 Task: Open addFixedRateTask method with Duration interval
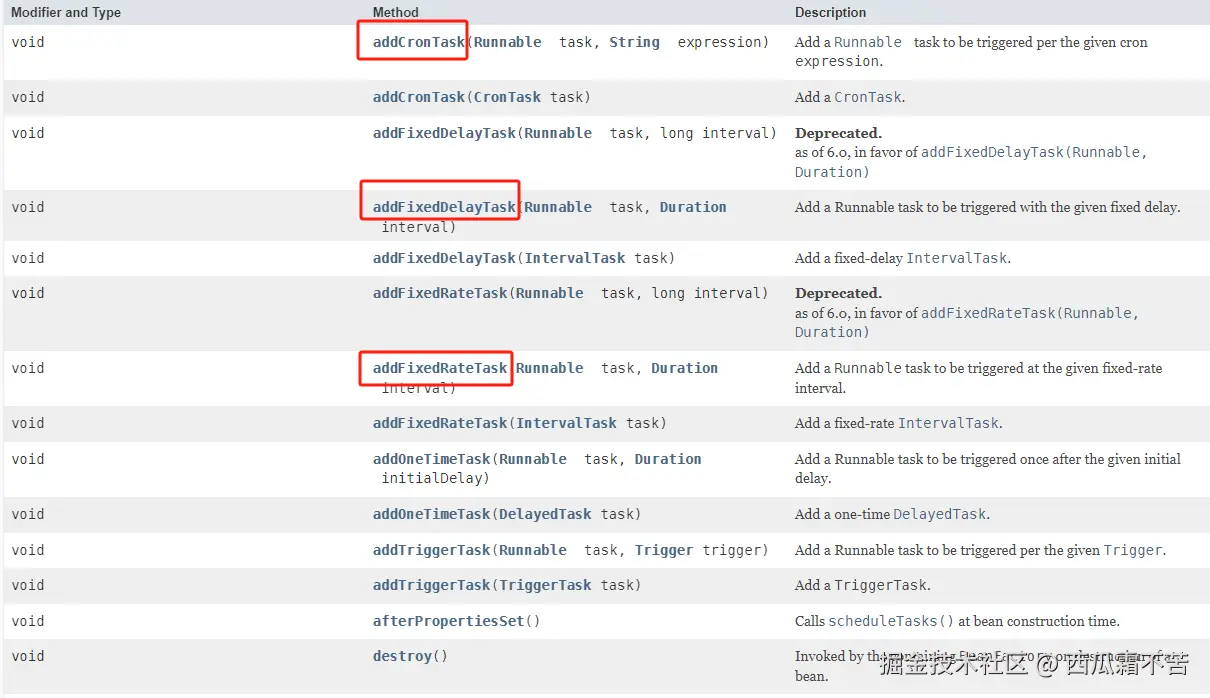pyautogui.click(x=440, y=368)
